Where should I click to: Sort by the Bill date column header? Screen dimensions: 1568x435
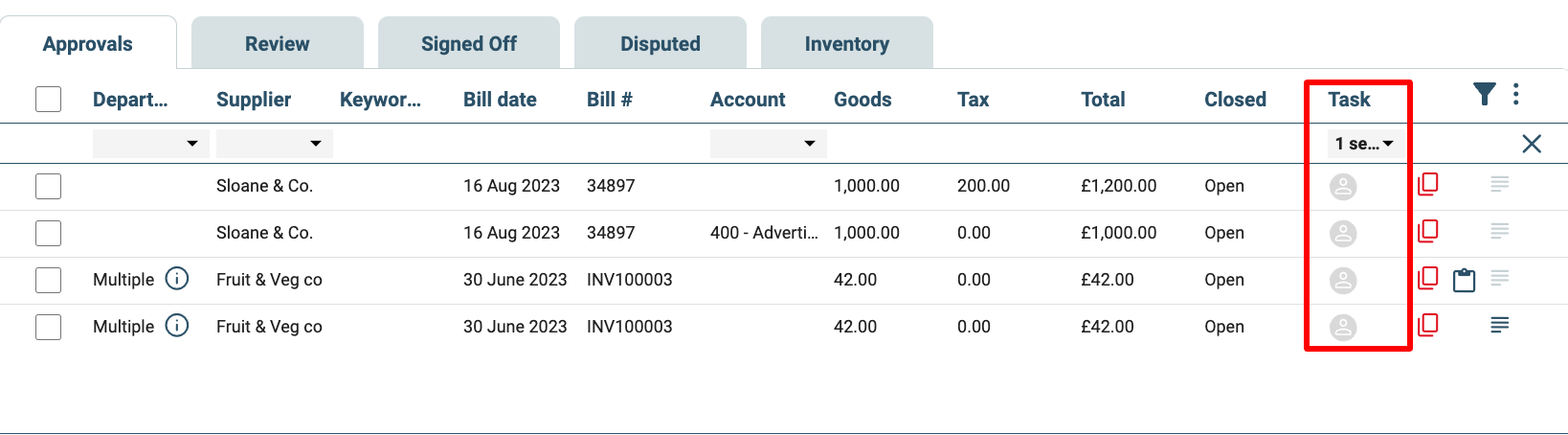coord(500,100)
